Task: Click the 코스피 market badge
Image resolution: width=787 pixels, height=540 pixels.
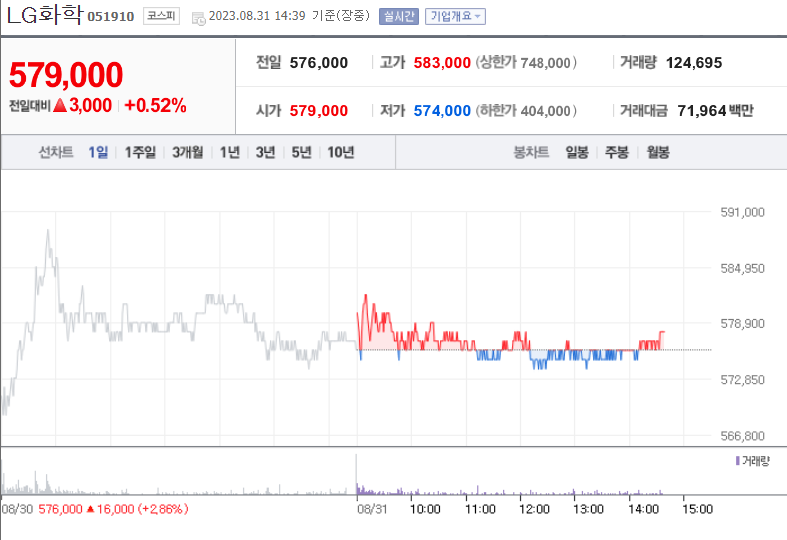Action: tap(161, 16)
